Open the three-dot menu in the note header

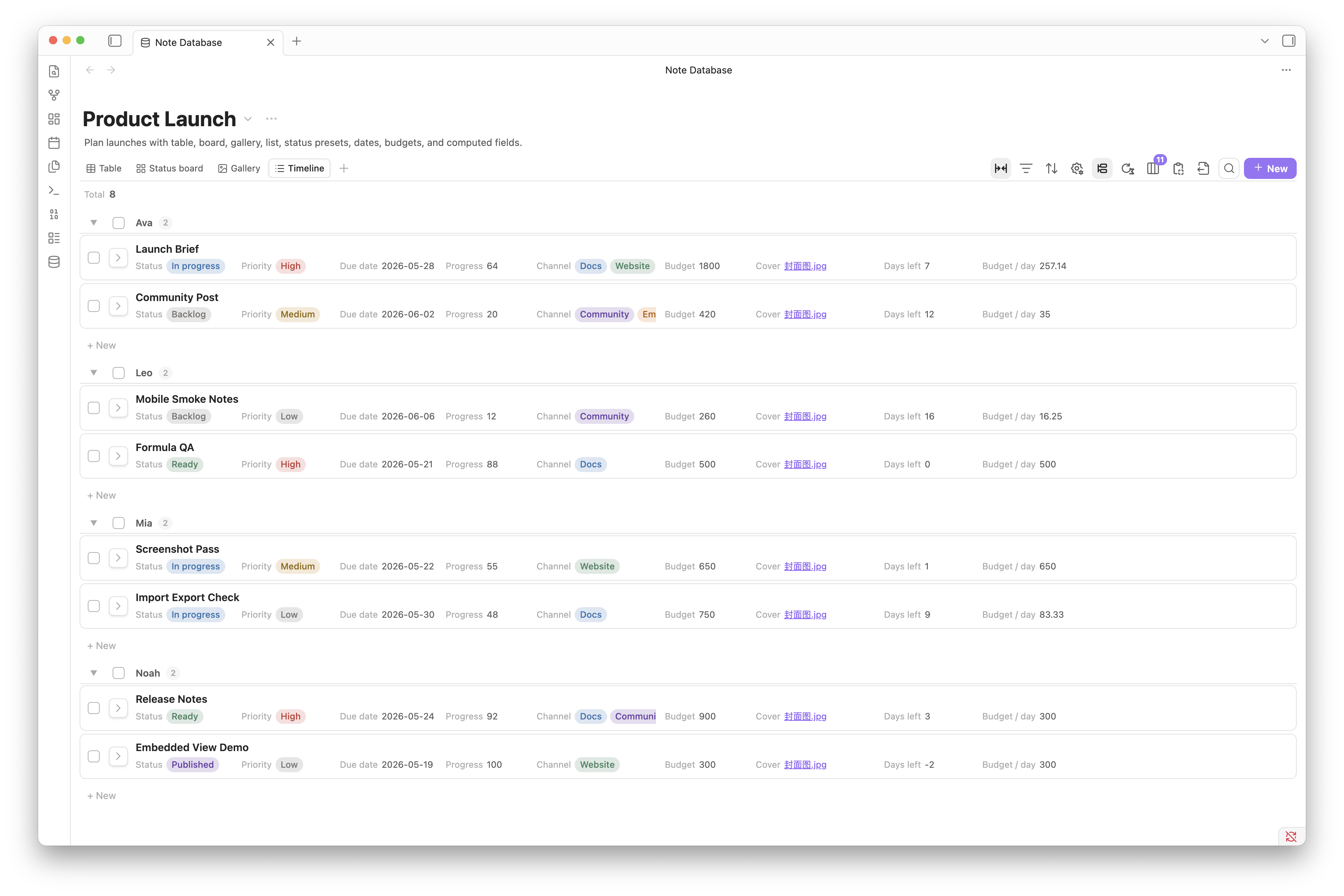tap(1286, 70)
